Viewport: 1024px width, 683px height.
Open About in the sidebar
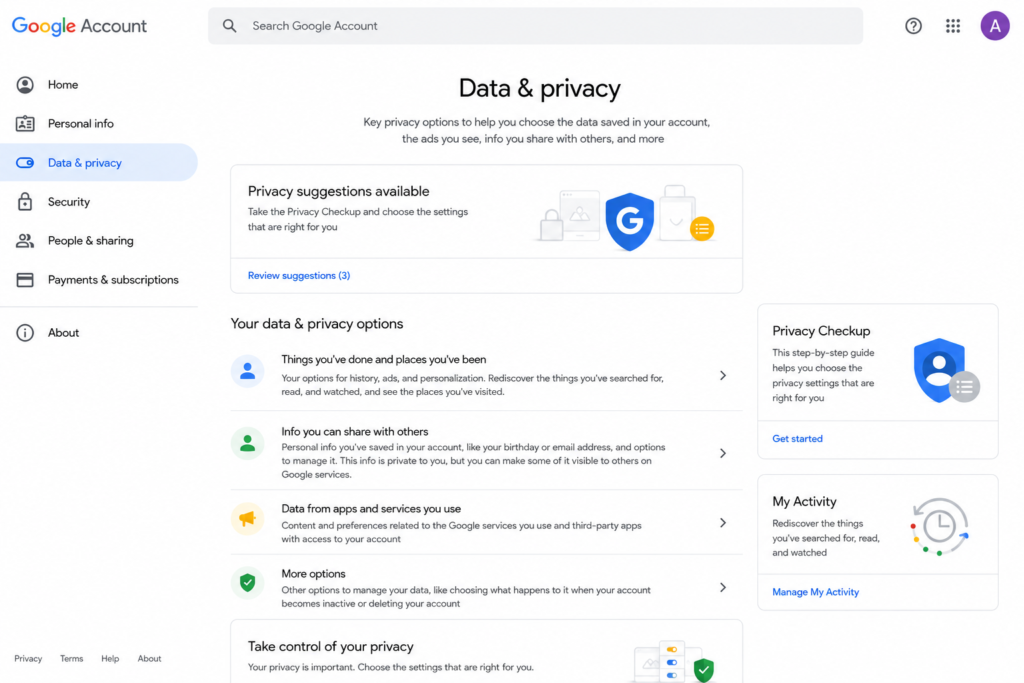point(99,332)
